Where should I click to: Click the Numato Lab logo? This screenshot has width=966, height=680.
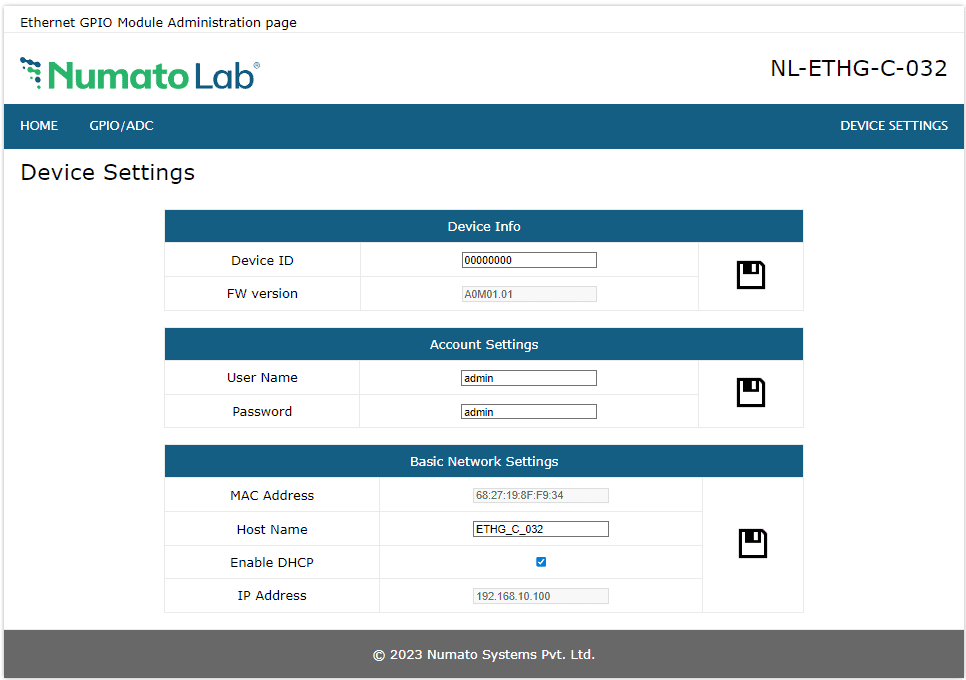tap(140, 74)
